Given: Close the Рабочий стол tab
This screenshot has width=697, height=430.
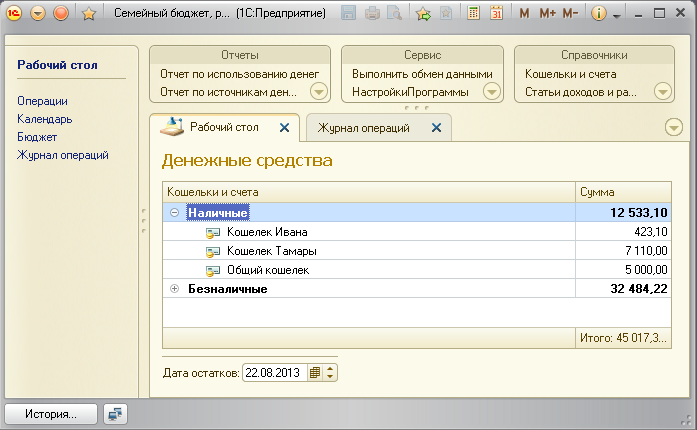Looking at the screenshot, I should pyautogui.click(x=284, y=128).
